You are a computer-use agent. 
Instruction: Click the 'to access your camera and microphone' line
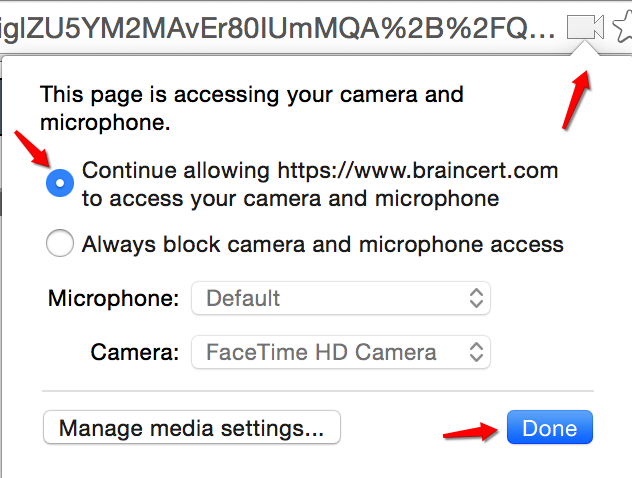pyautogui.click(x=291, y=199)
